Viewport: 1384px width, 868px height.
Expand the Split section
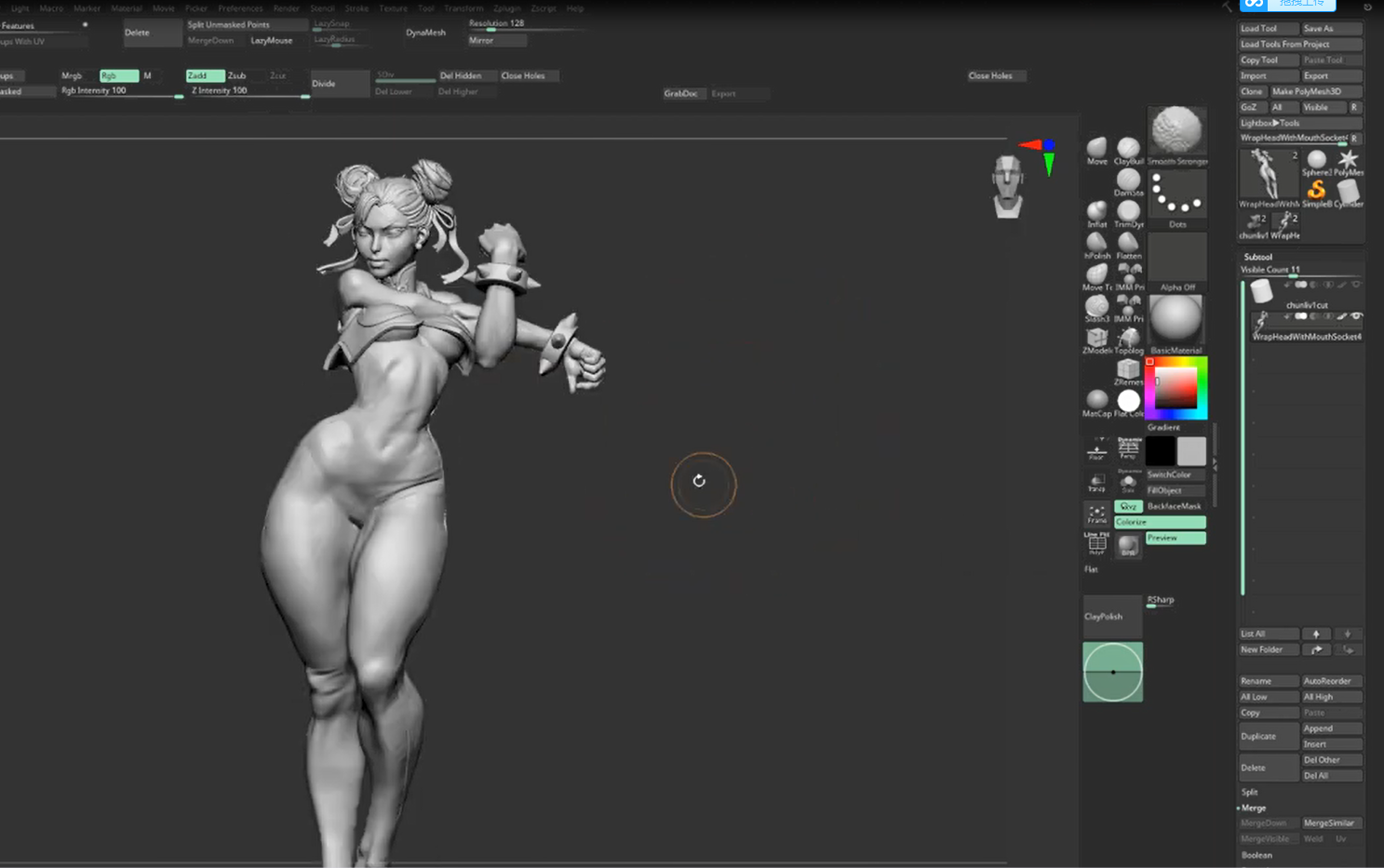click(1249, 793)
